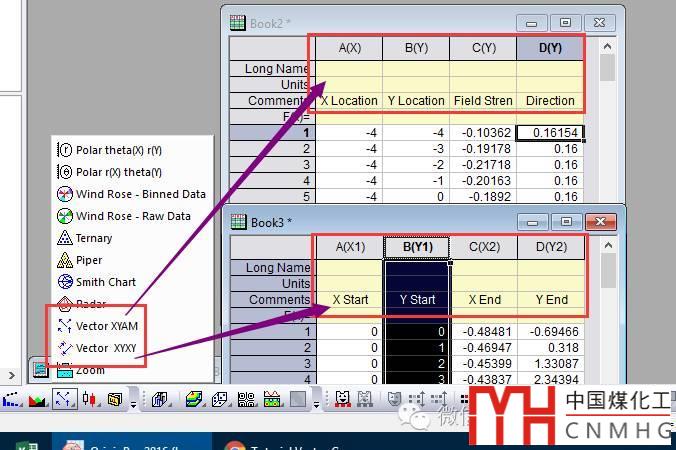Click the vector plot button in bottom toolbar

click(63, 400)
